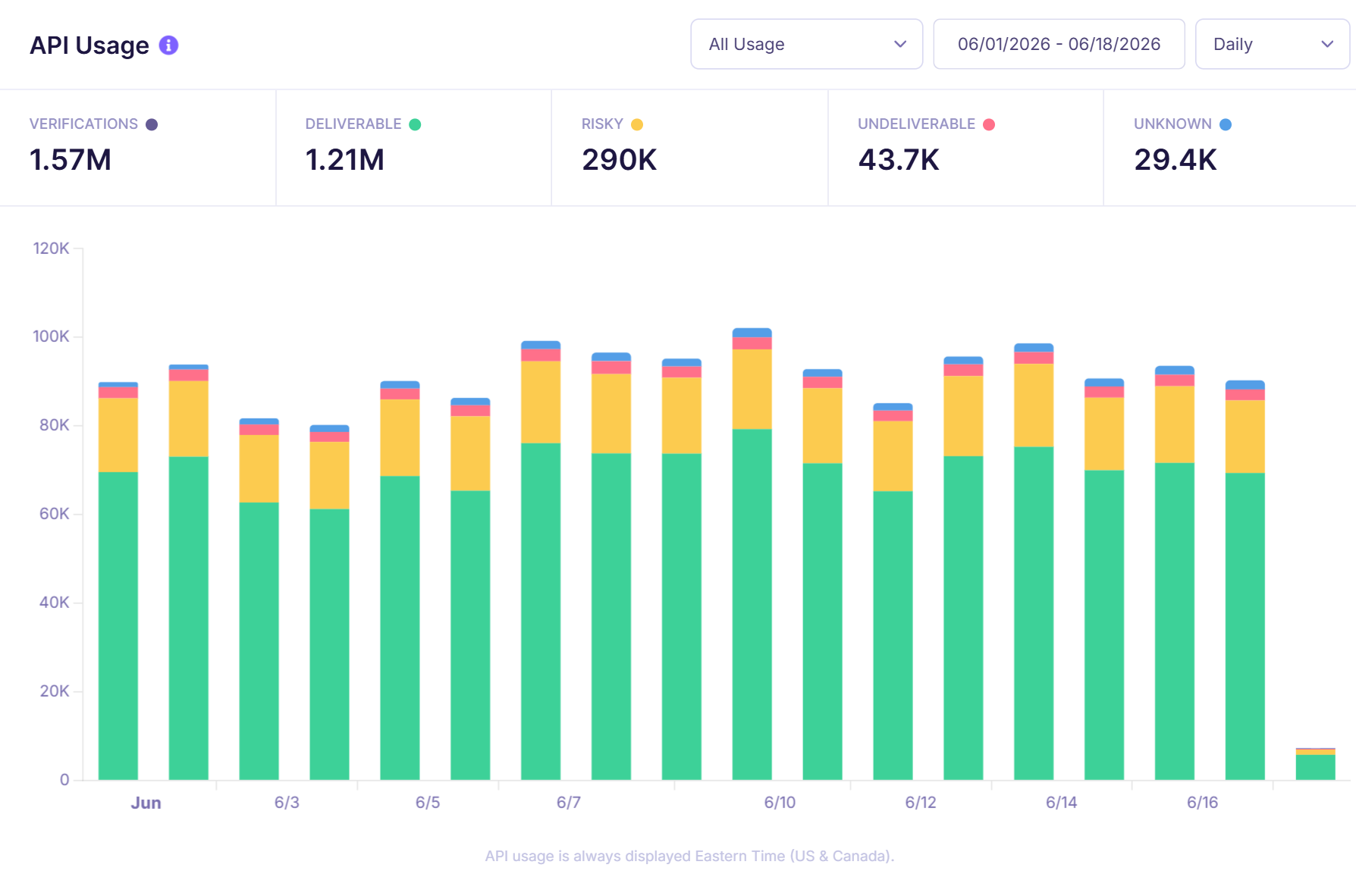The width and height of the screenshot is (1356, 896).
Task: Click the Deliverable green legend dot
Action: point(415,124)
